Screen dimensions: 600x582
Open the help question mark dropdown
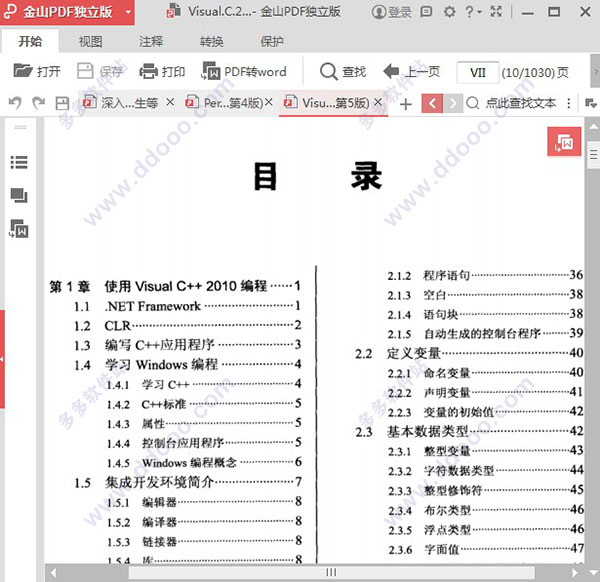click(x=473, y=12)
